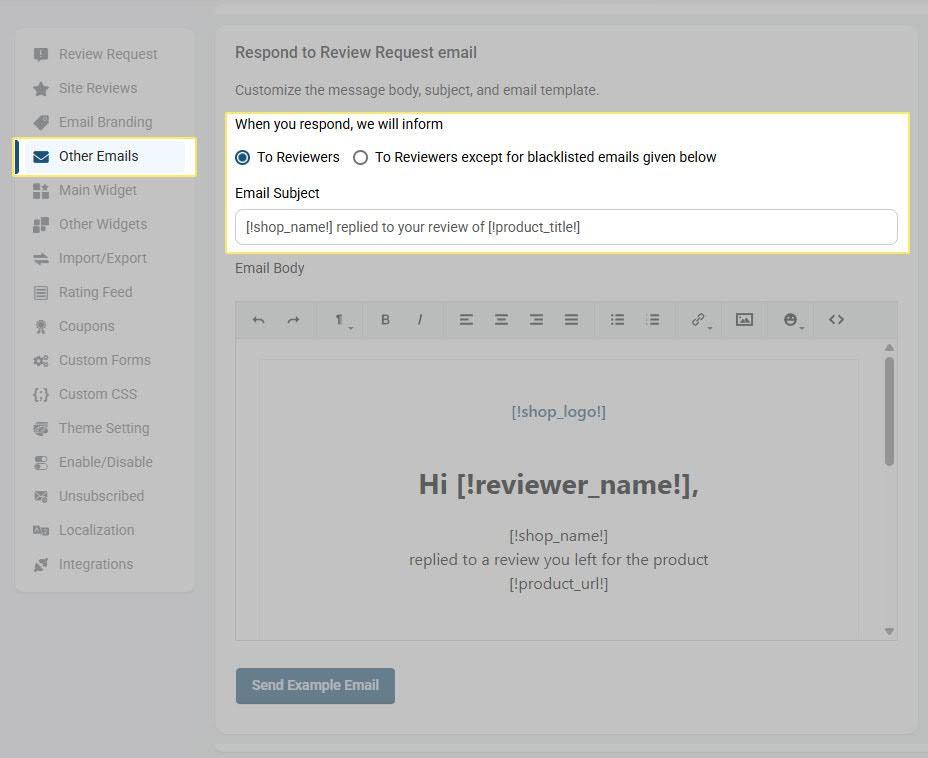Switch to the Email Branding section
The image size is (928, 758).
103,122
